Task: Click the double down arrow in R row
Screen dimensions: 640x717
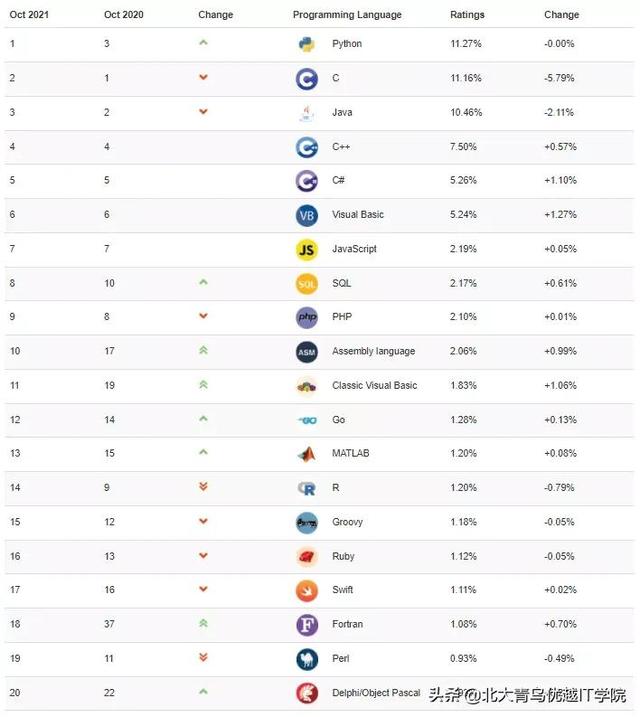Action: [203, 487]
